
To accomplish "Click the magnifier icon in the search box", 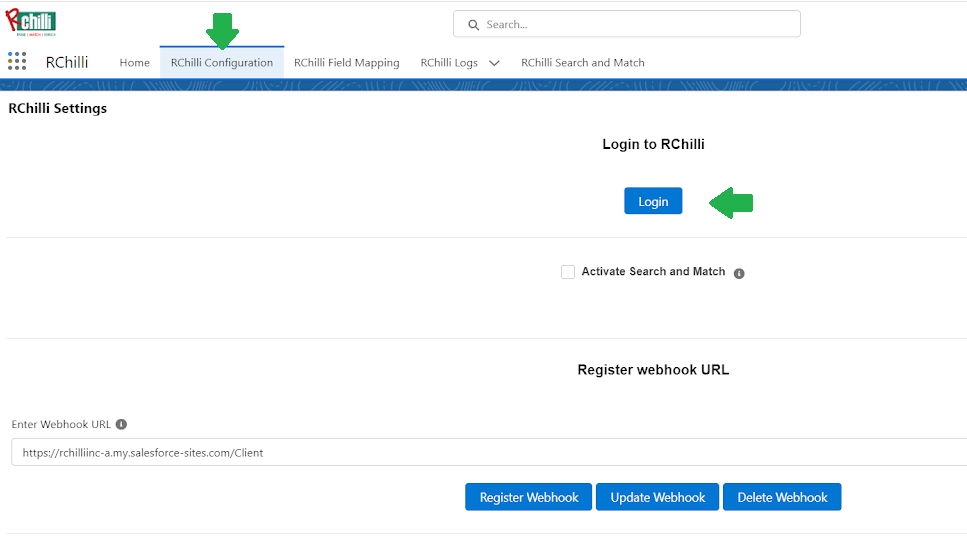I will [x=474, y=25].
